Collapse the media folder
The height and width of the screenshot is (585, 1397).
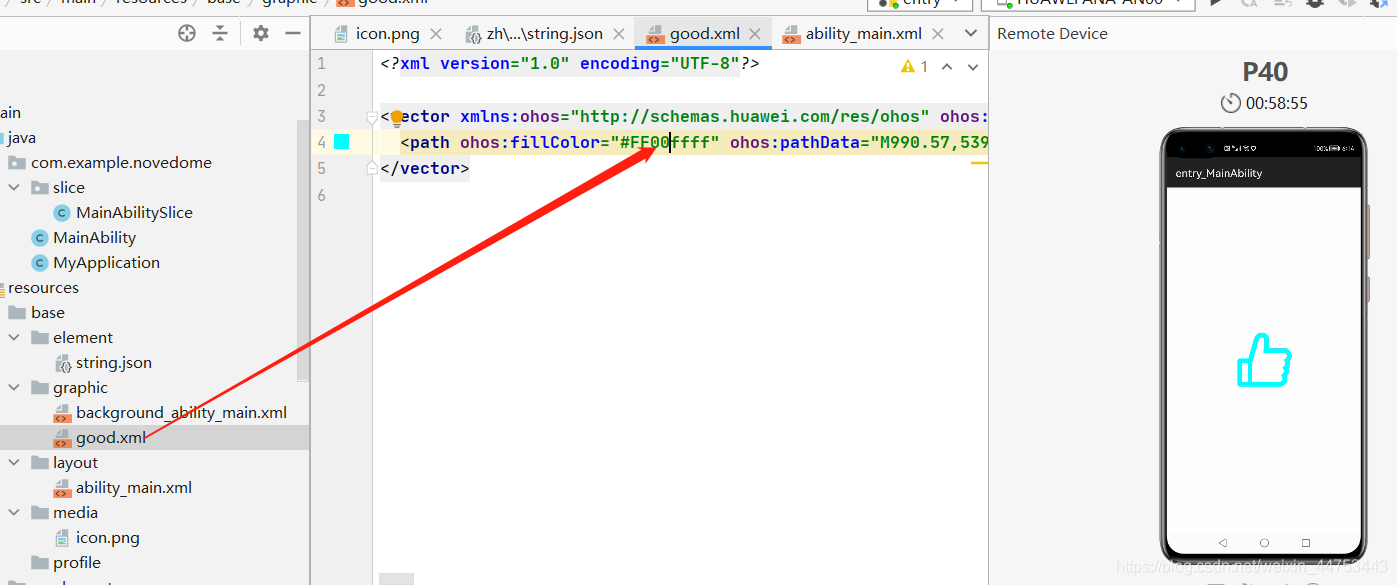pyautogui.click(x=14, y=512)
